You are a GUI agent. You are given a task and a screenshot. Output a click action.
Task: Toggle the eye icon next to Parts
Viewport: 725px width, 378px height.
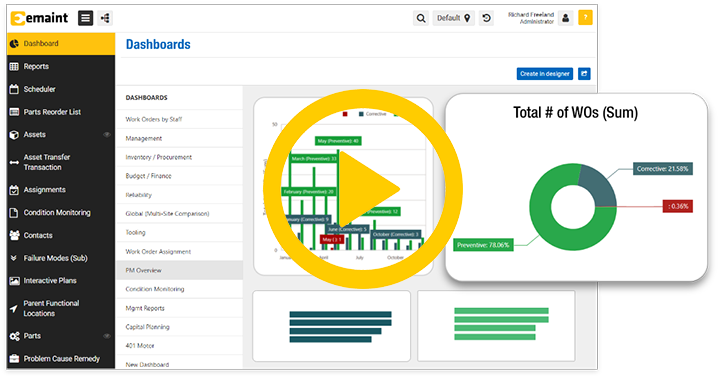tap(107, 336)
